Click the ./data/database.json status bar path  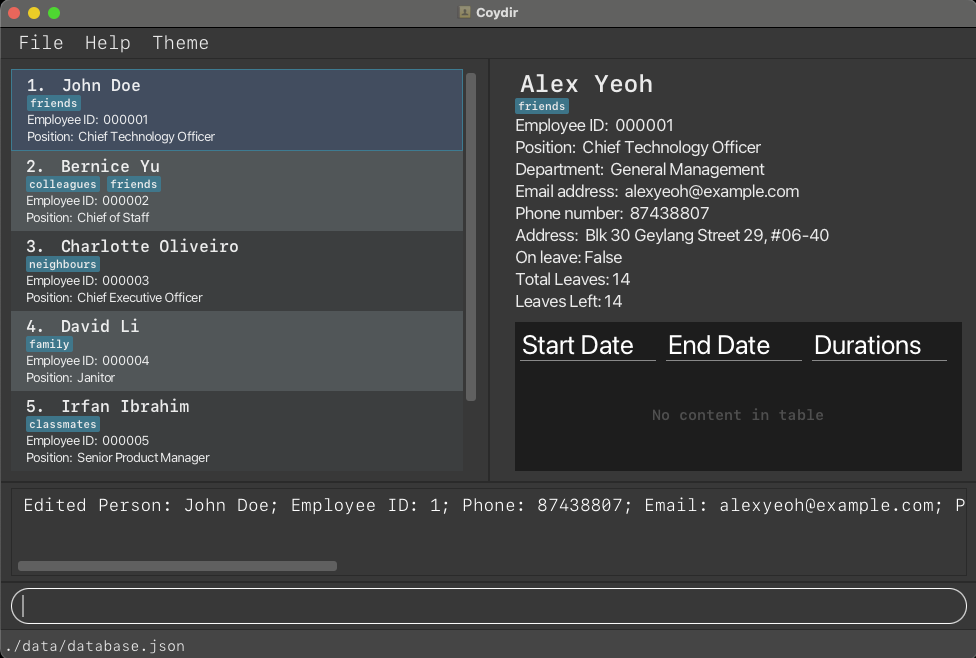click(x=95, y=646)
